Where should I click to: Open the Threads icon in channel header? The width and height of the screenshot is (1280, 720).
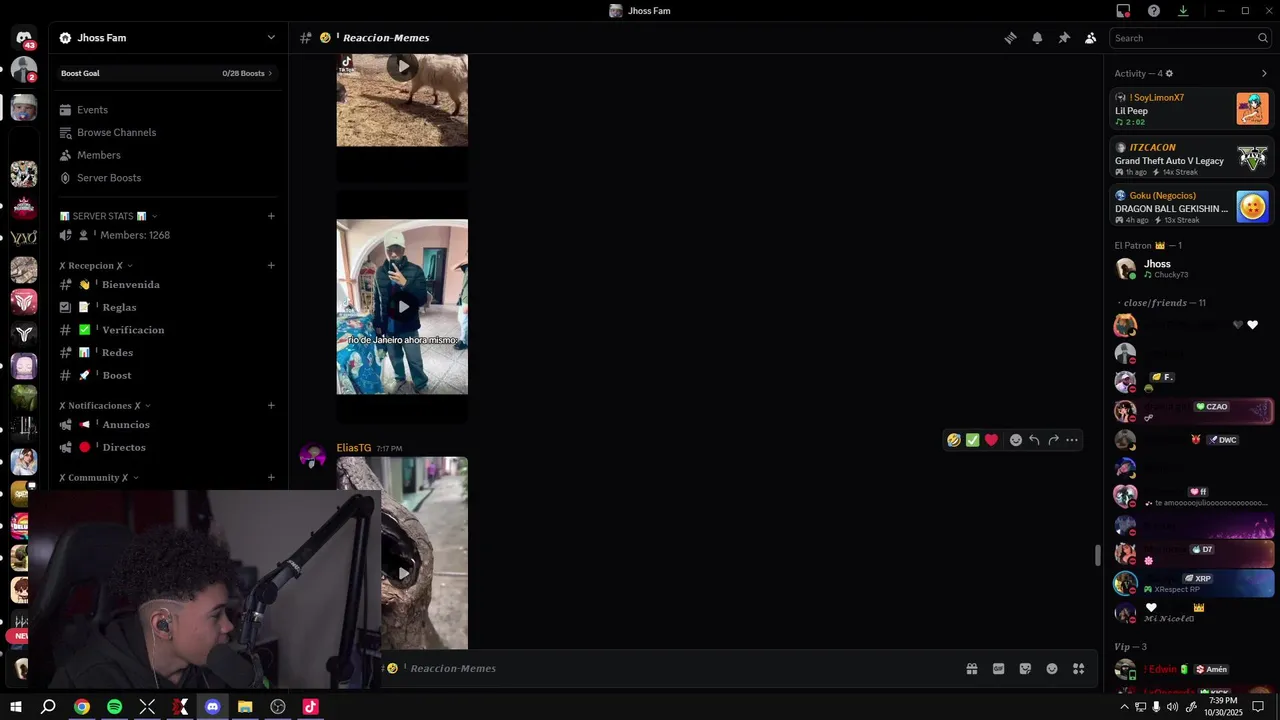[x=1010, y=38]
